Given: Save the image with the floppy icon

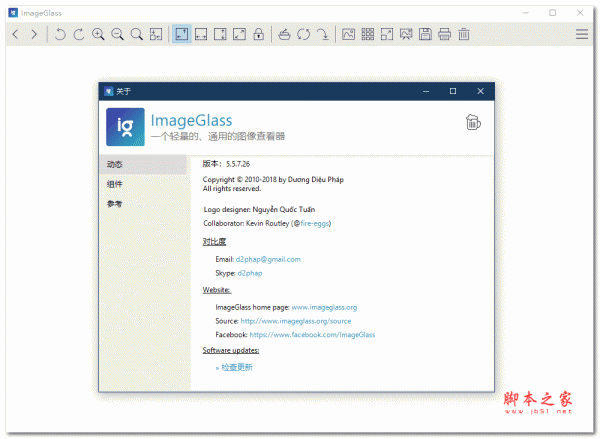Looking at the screenshot, I should coord(425,34).
